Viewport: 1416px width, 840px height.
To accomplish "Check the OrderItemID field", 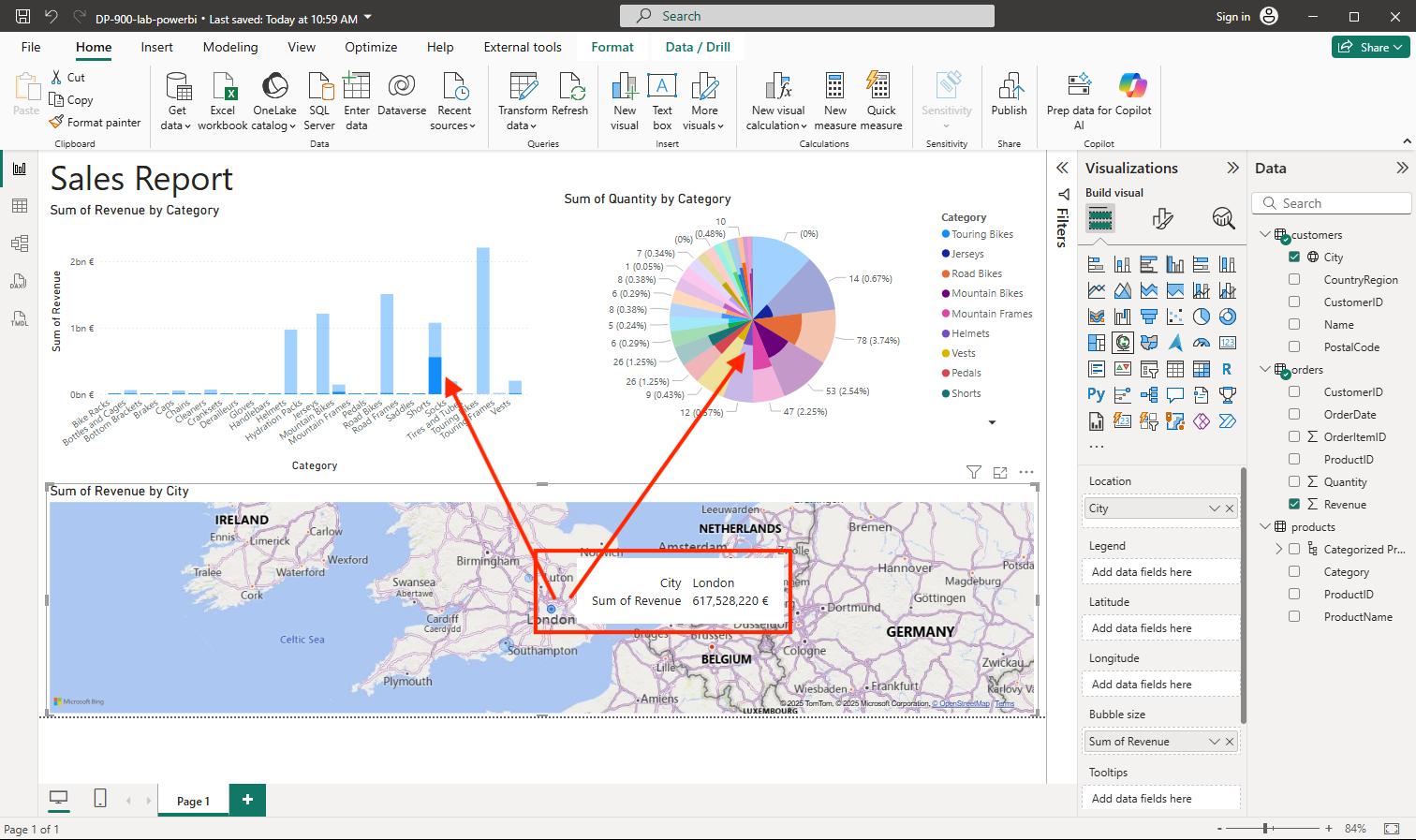I will coord(1294,436).
